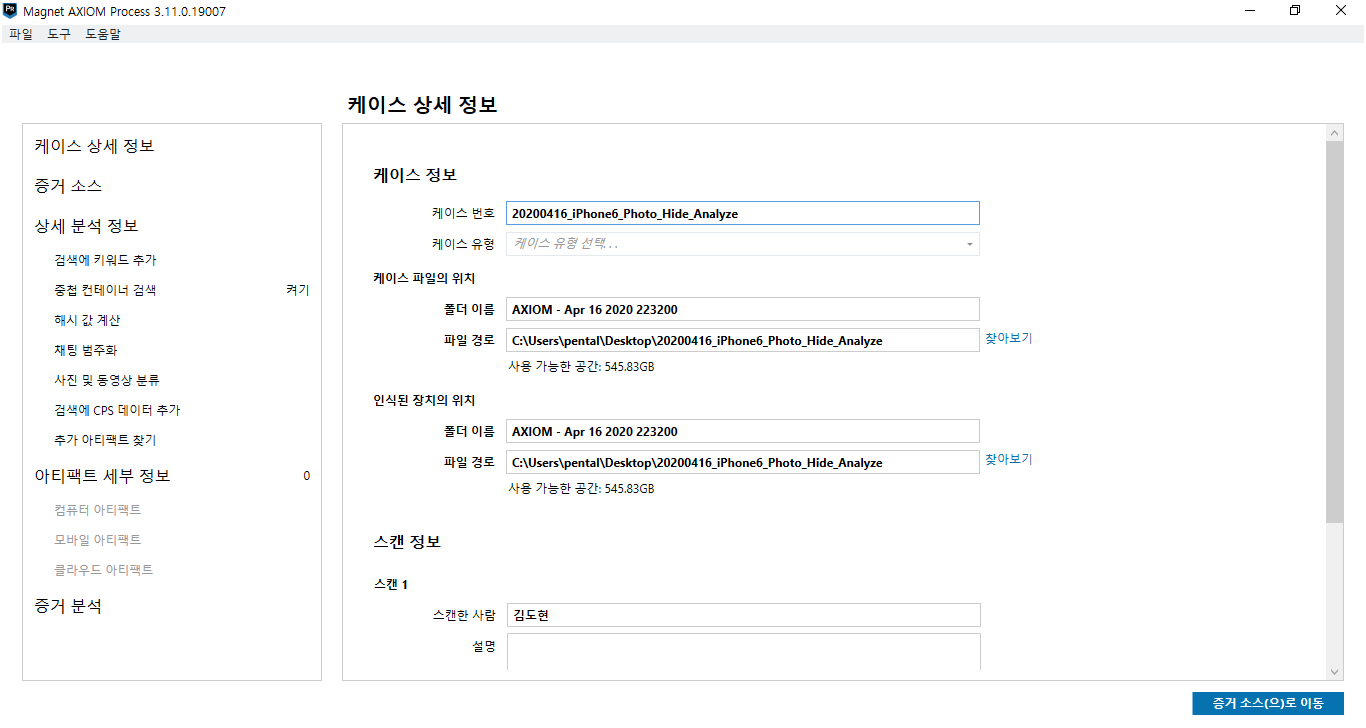
Task: Click 폴더 이름 field under 케이스 파일의 위치
Action: 743,309
